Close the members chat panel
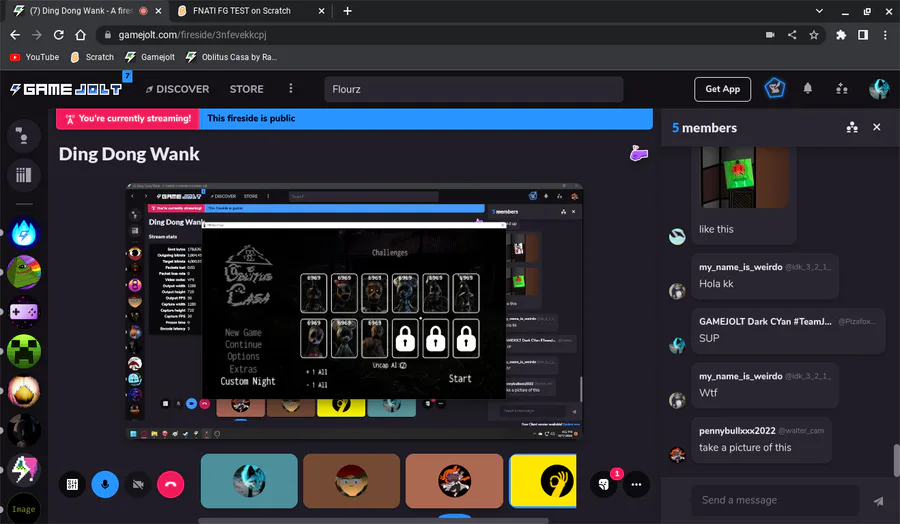 tap(876, 127)
